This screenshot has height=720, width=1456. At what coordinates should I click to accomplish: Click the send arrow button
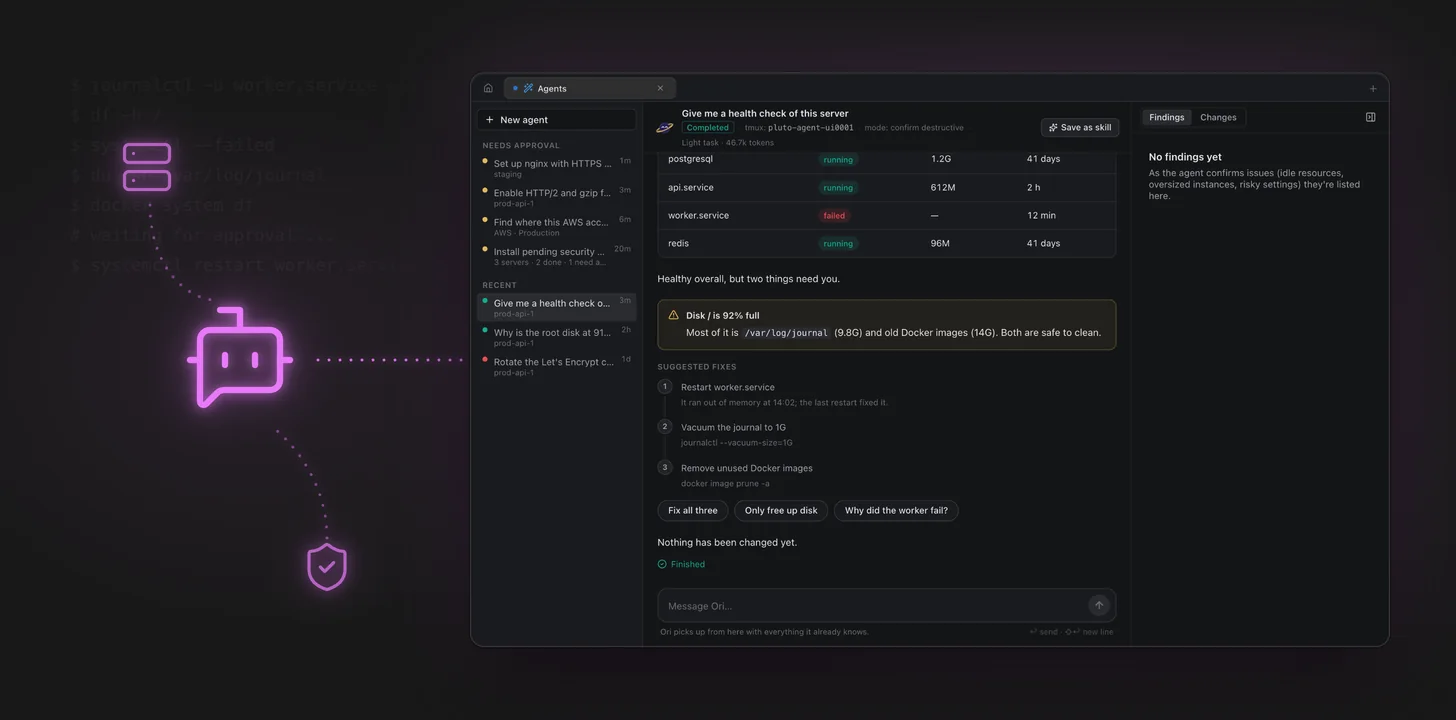(1099, 605)
